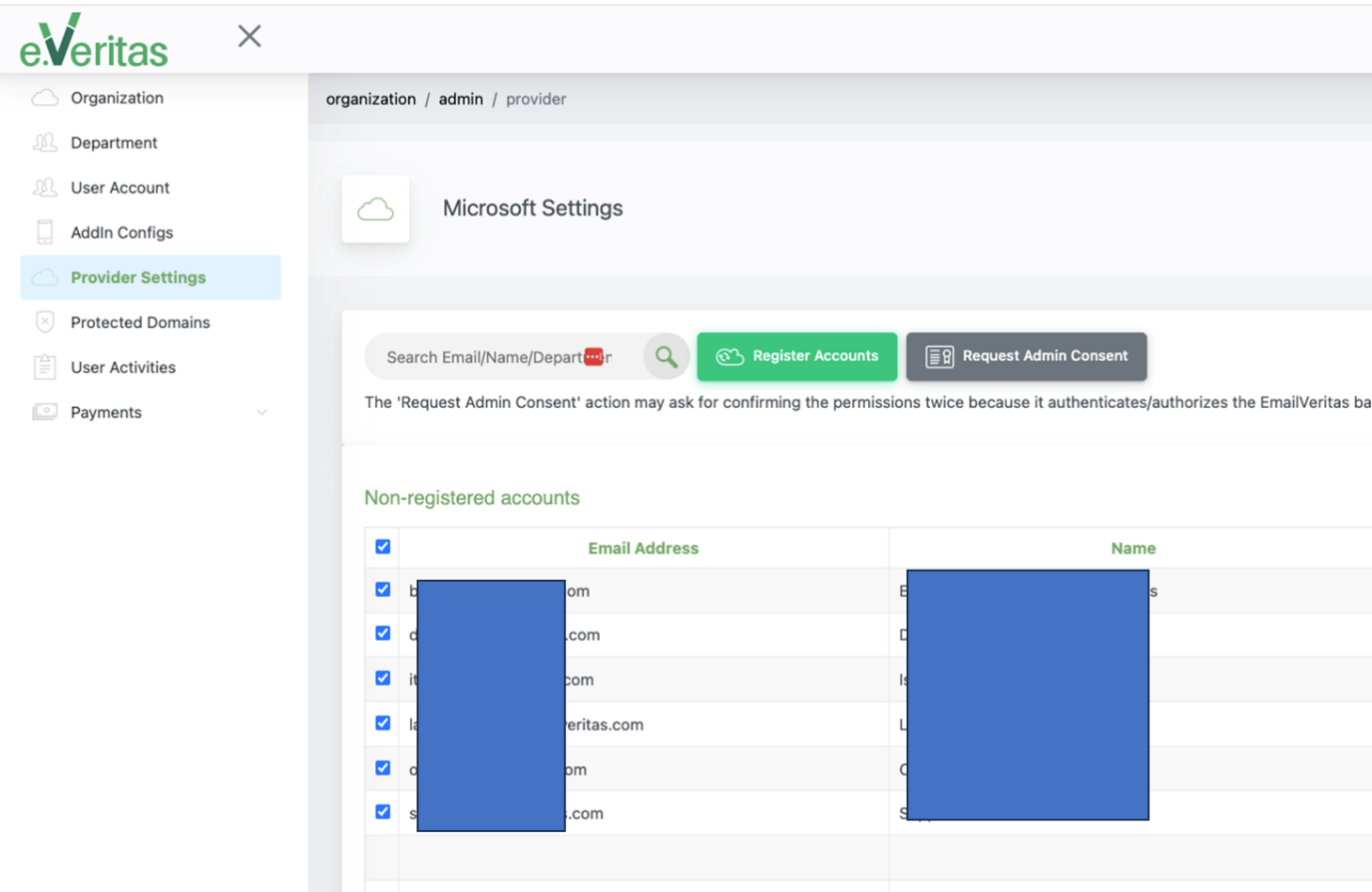
Task: Uncheck the checkbox for the veritas.com row
Action: click(383, 723)
